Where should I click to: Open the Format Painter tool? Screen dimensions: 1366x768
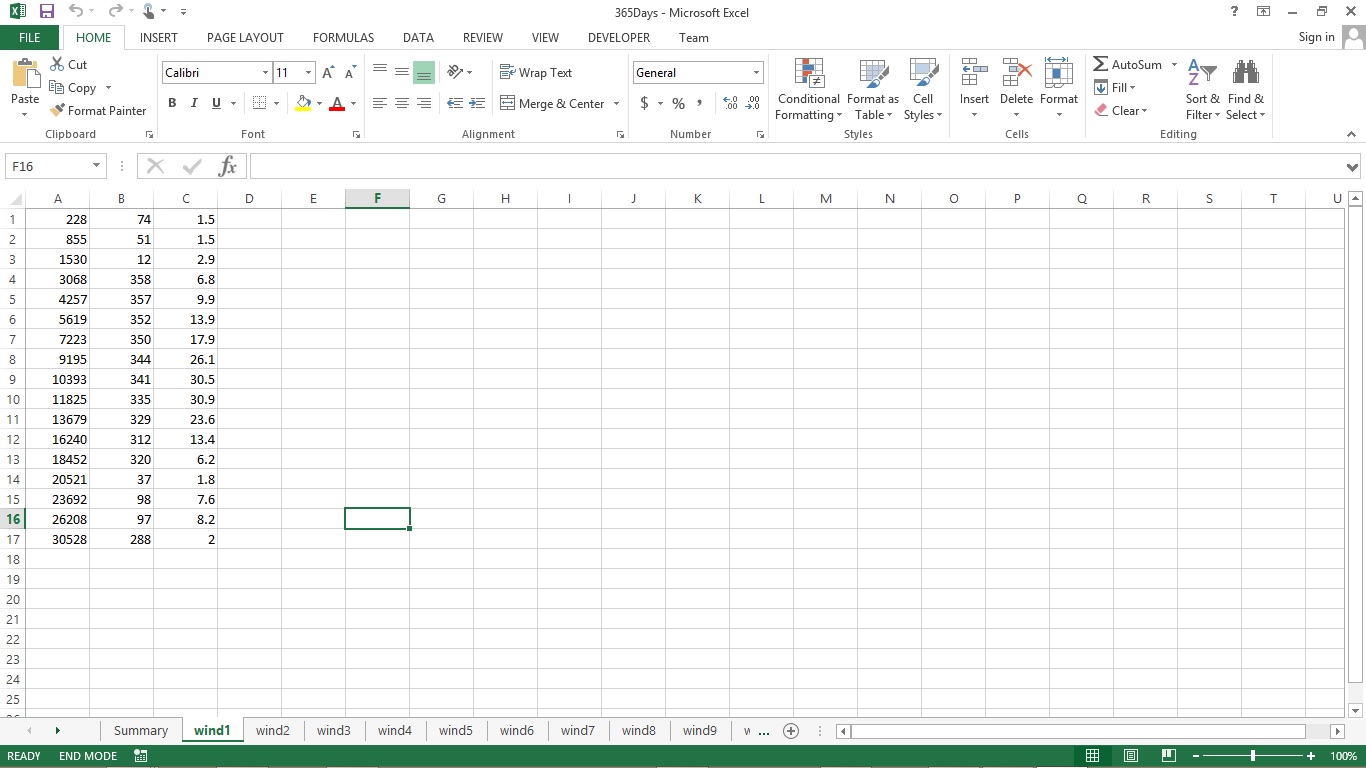coord(98,111)
